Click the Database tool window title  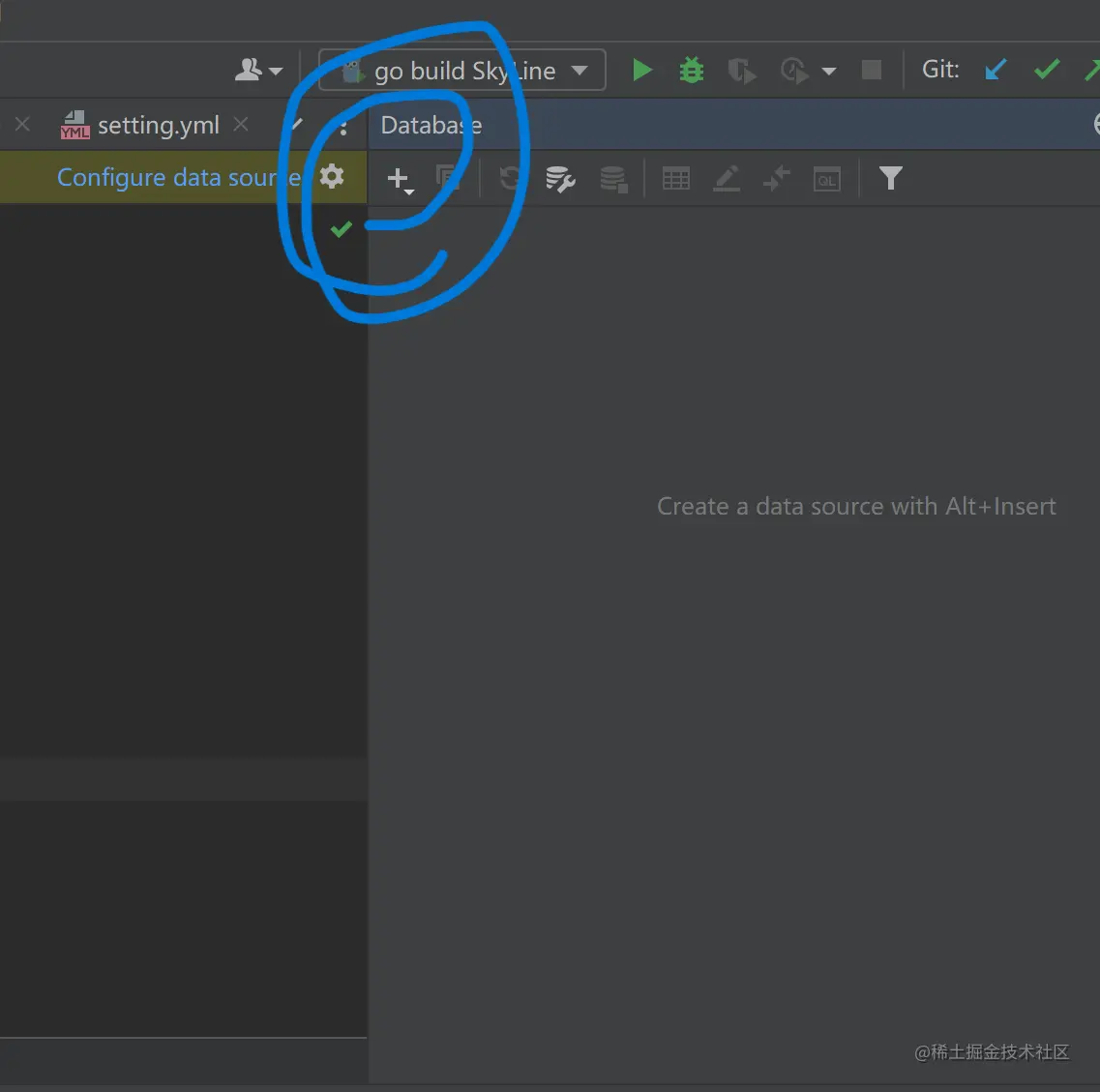431,125
